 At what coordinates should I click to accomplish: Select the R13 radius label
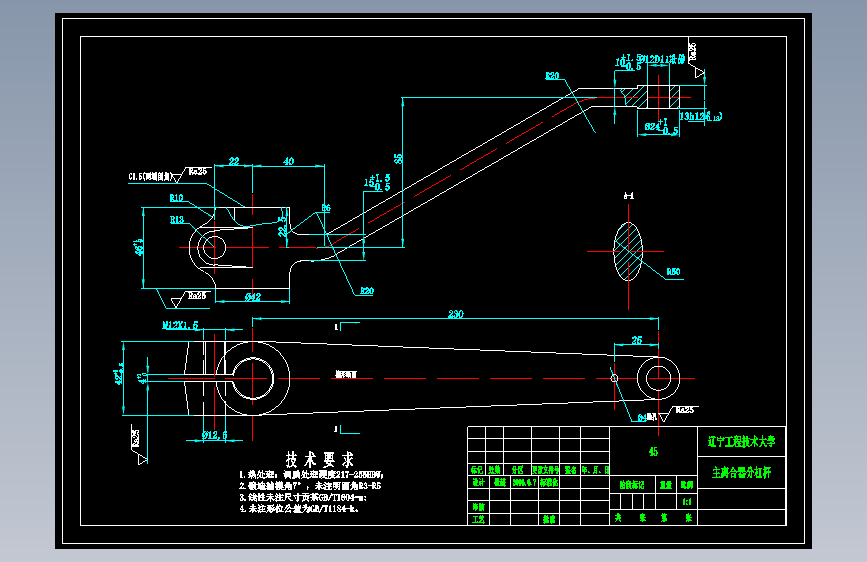[176, 220]
